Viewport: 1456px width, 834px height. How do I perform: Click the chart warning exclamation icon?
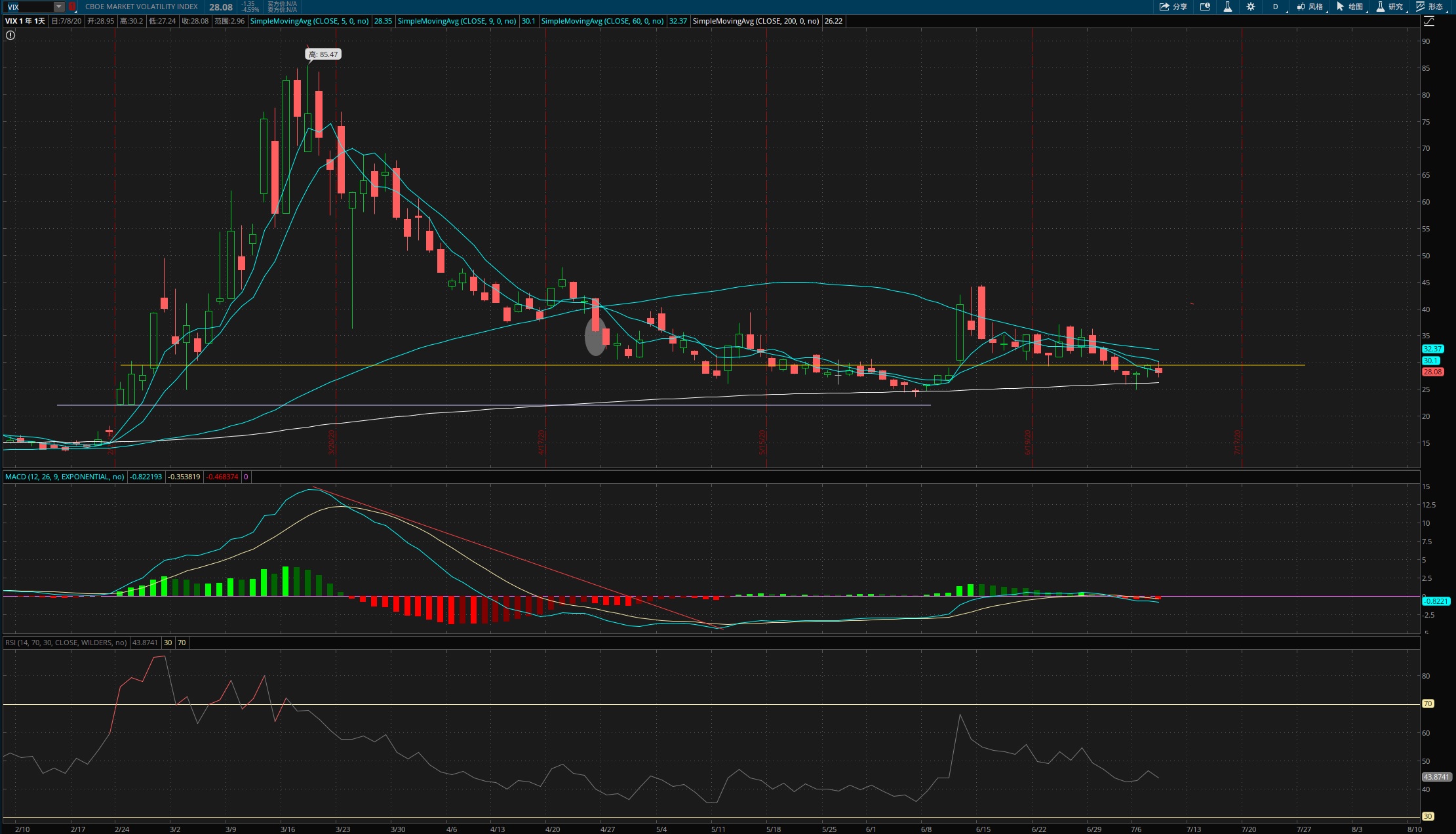pyautogui.click(x=10, y=35)
